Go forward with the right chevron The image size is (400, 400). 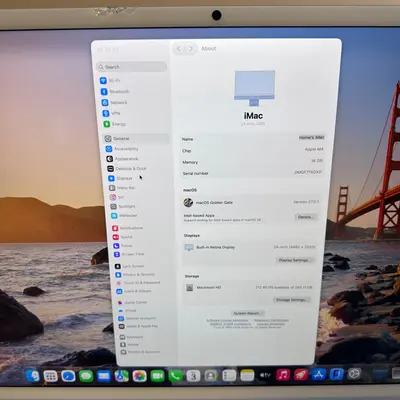click(x=191, y=49)
